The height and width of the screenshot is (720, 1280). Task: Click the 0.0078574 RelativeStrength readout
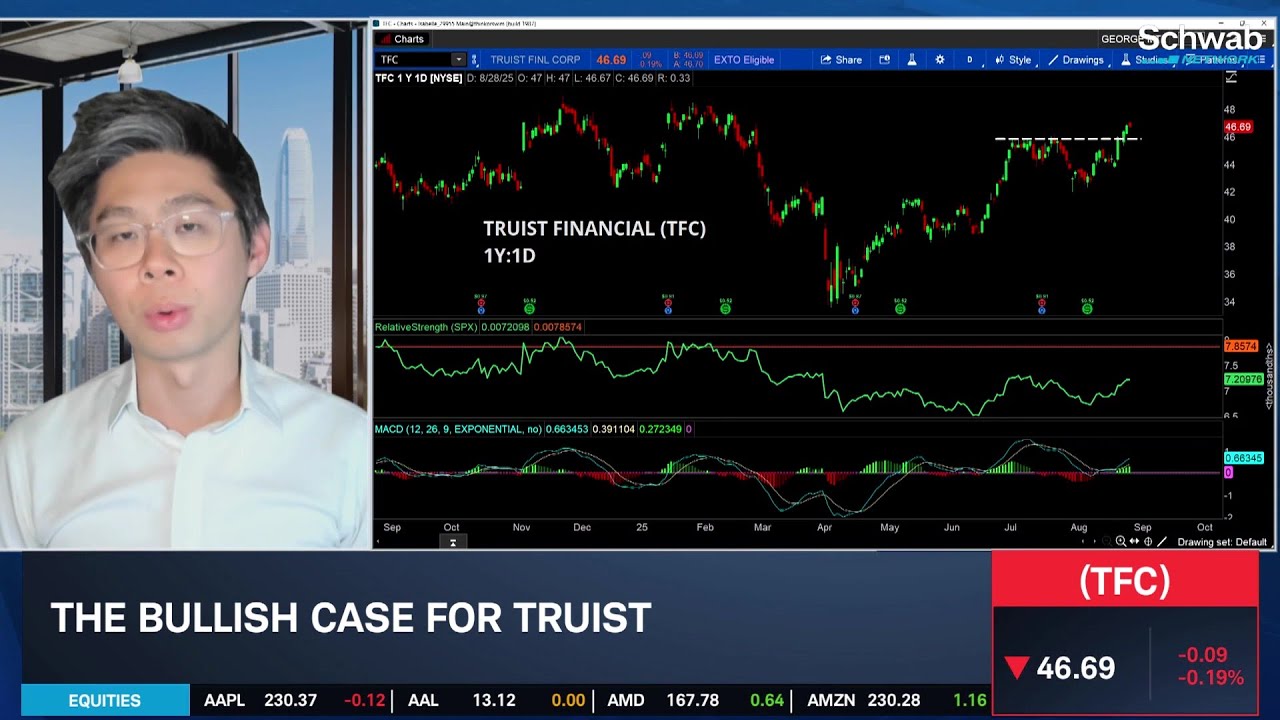click(558, 327)
